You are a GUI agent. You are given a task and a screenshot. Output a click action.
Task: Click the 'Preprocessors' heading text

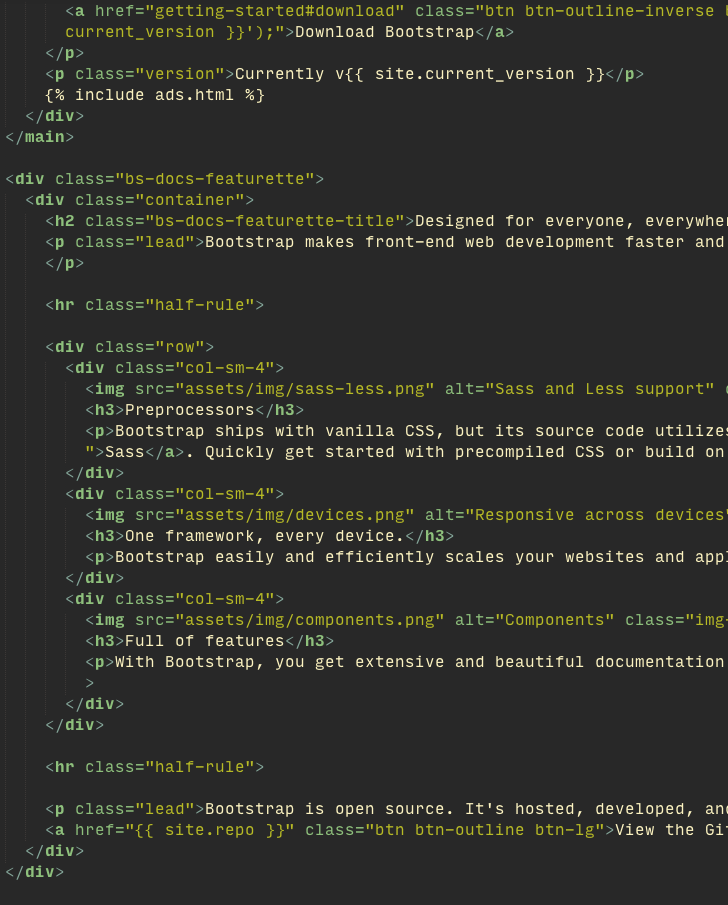(190, 410)
